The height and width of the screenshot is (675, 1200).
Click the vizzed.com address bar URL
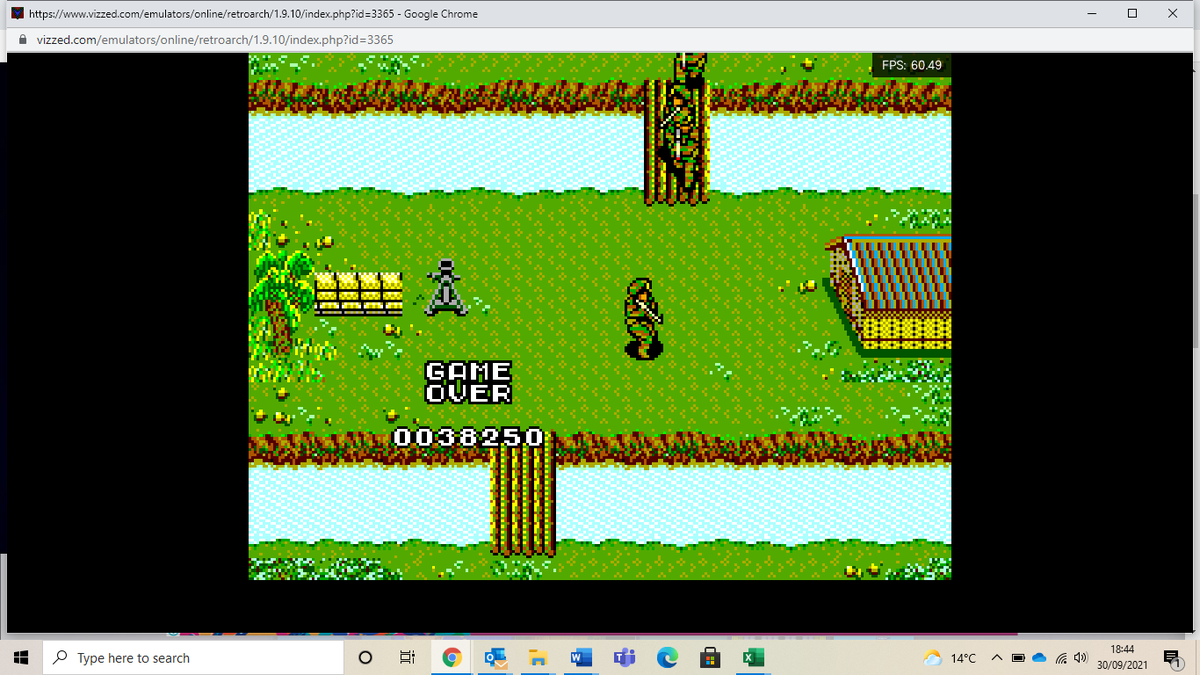click(x=215, y=40)
